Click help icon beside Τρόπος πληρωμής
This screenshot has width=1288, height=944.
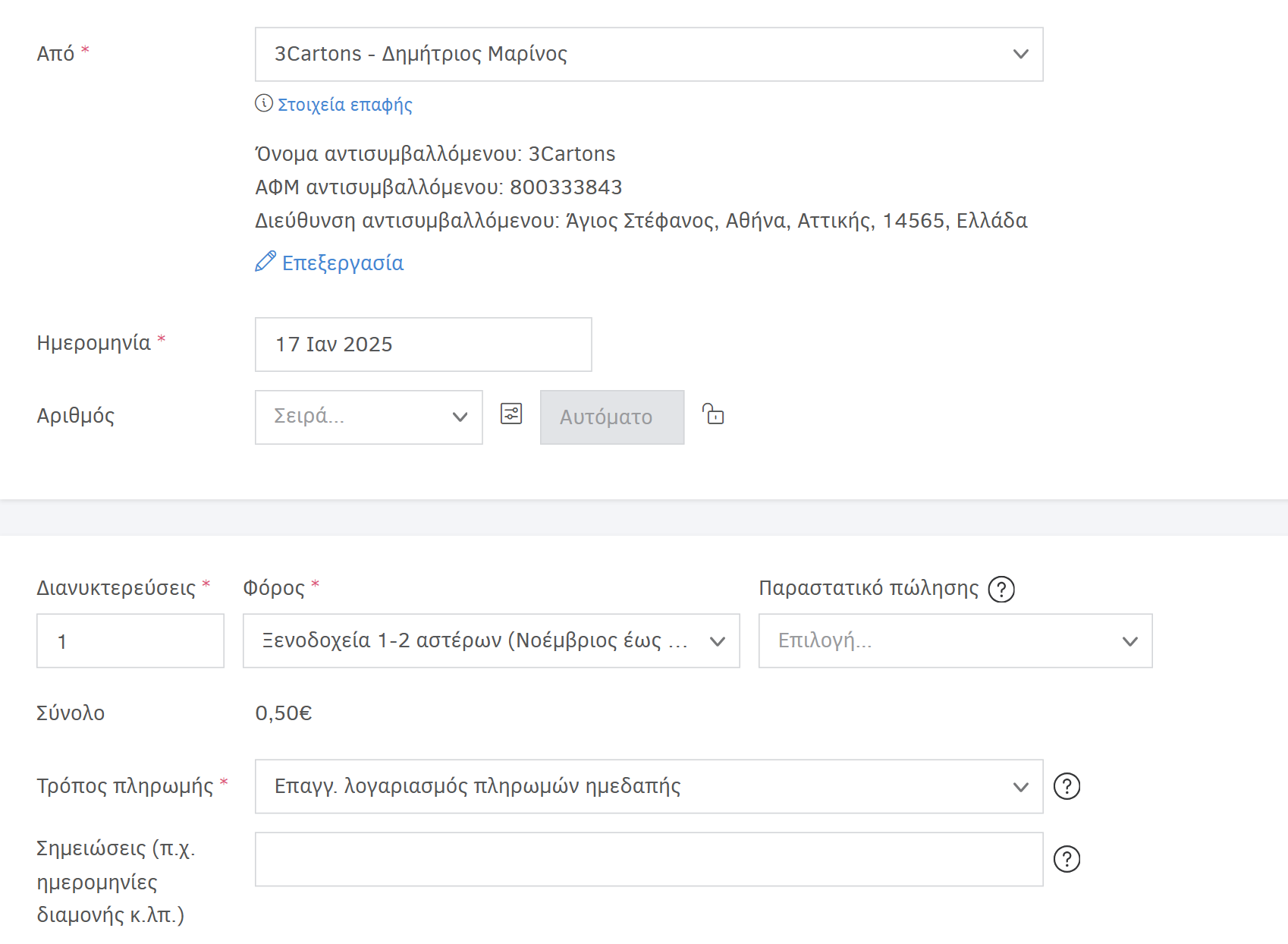[1067, 786]
